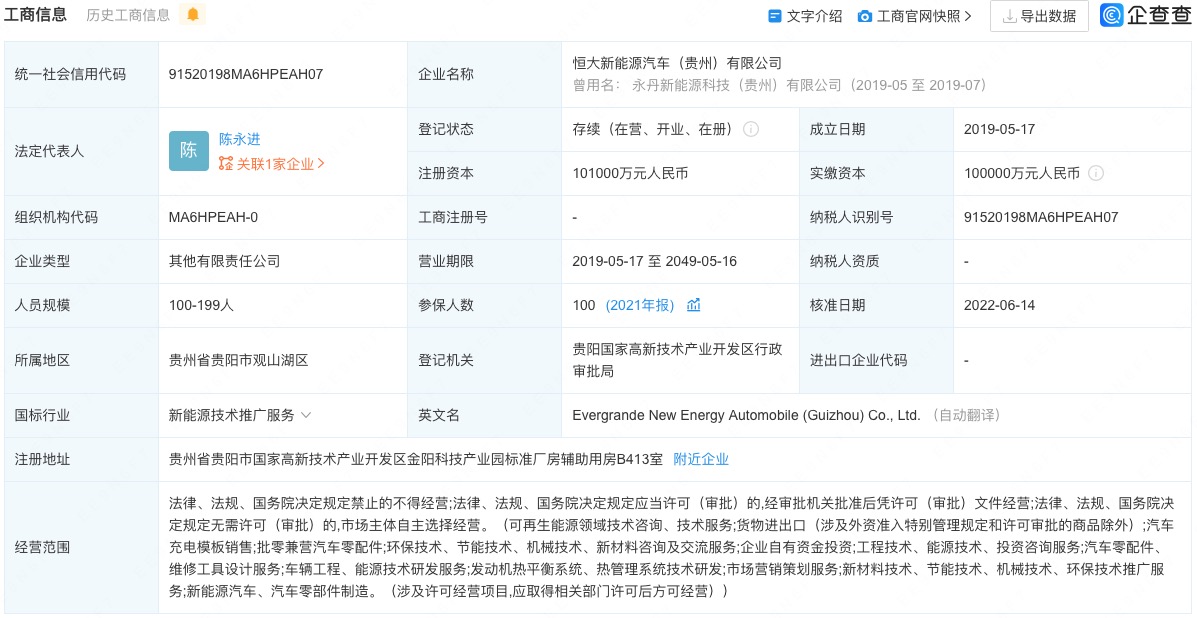Click paid-in capital 100000万元人民币
Viewport: 1197px width, 618px height.
click(1022, 173)
